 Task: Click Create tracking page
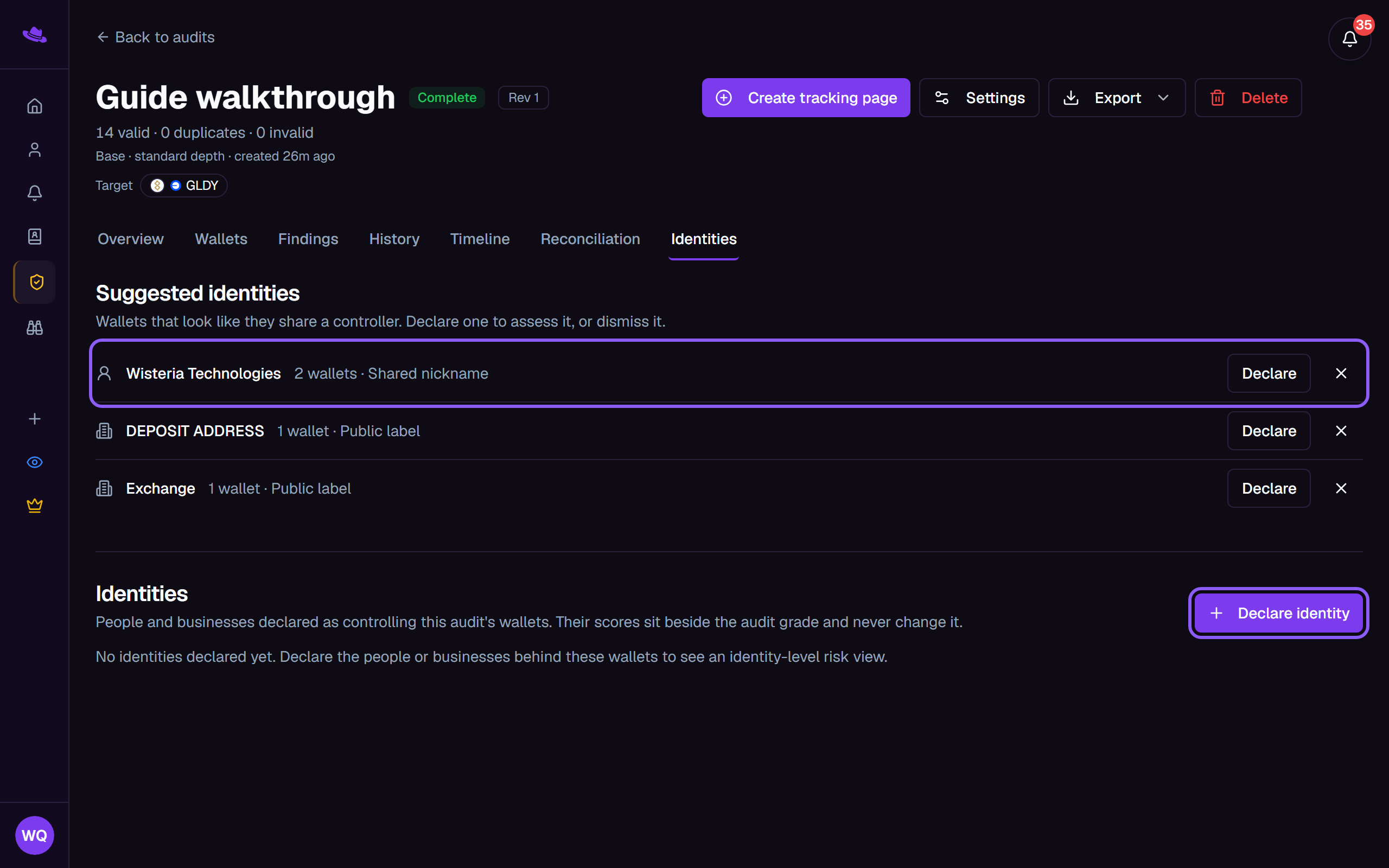pyautogui.click(x=806, y=98)
